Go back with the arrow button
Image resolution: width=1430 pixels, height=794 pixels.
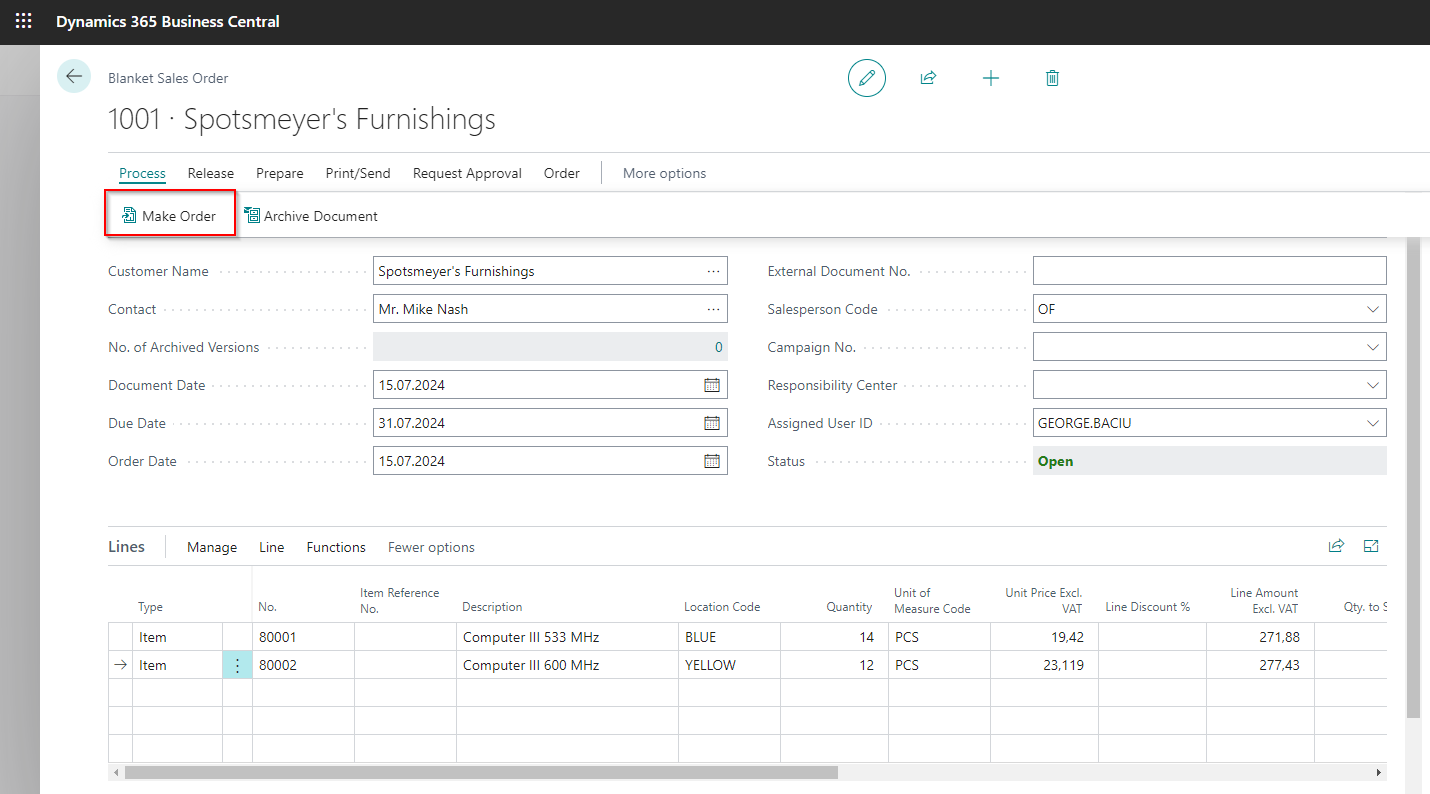tap(74, 77)
